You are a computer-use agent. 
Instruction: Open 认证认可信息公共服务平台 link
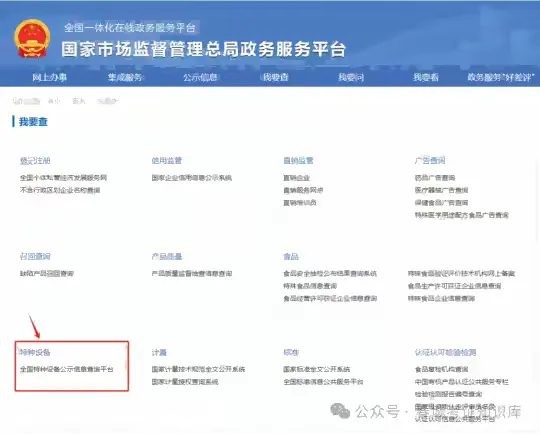tap(455, 419)
